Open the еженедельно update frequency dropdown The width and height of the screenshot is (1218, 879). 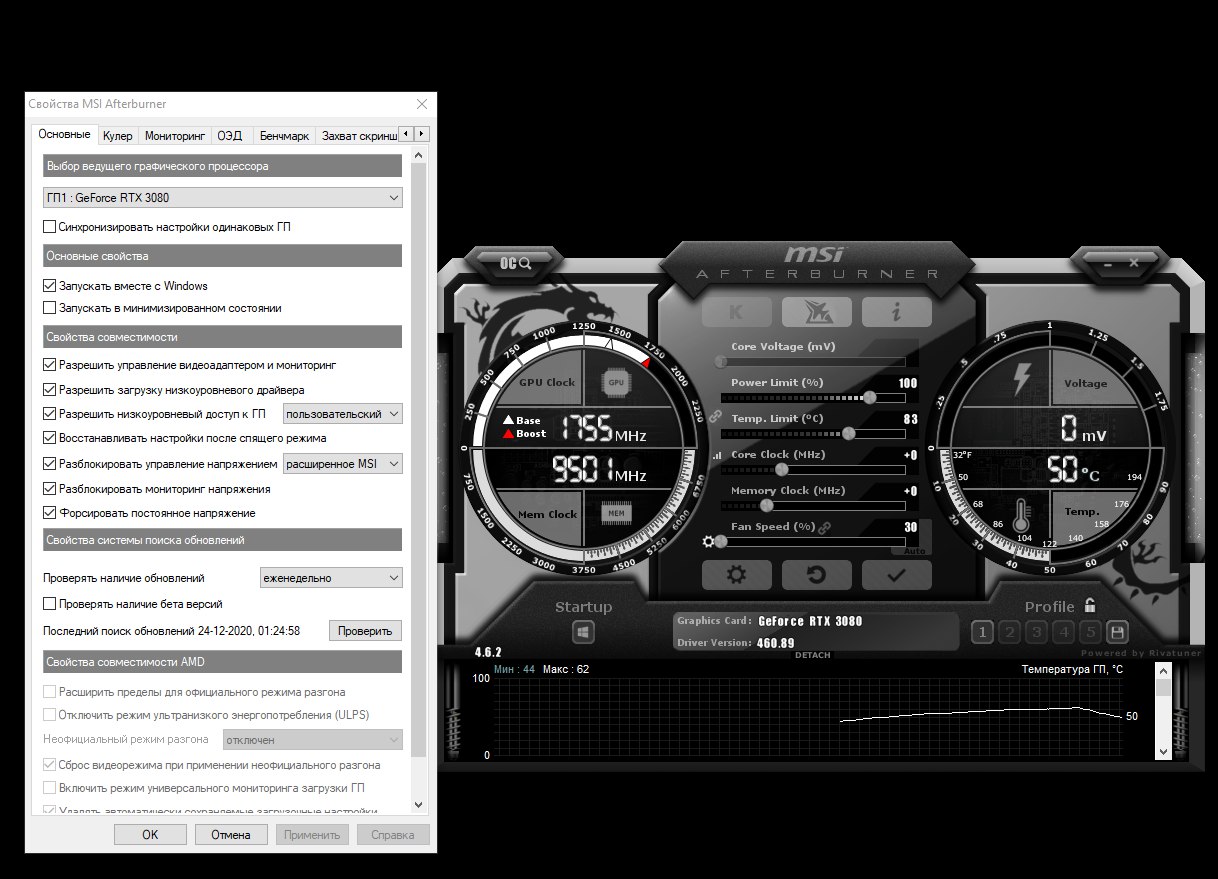[x=330, y=578]
